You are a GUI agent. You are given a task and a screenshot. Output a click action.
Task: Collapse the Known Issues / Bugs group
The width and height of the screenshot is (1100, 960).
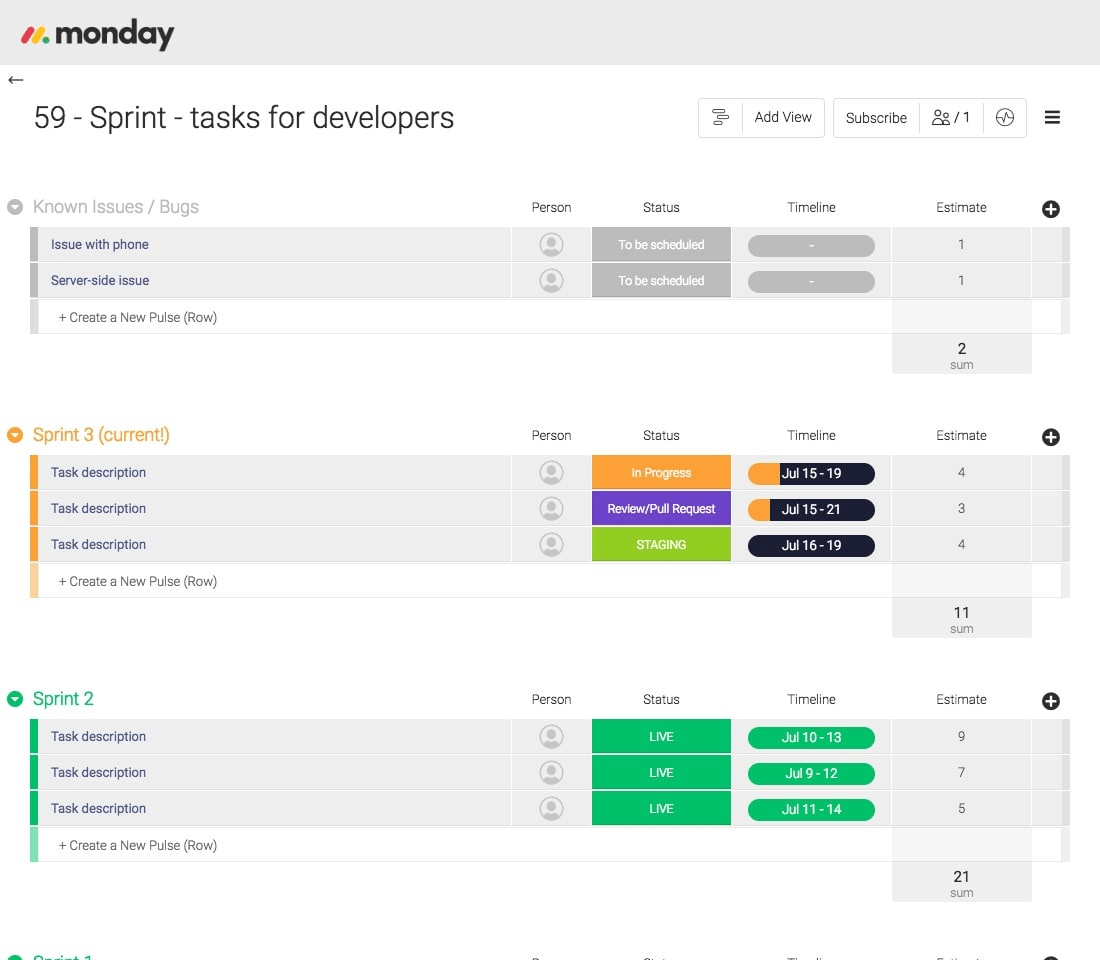pos(15,207)
